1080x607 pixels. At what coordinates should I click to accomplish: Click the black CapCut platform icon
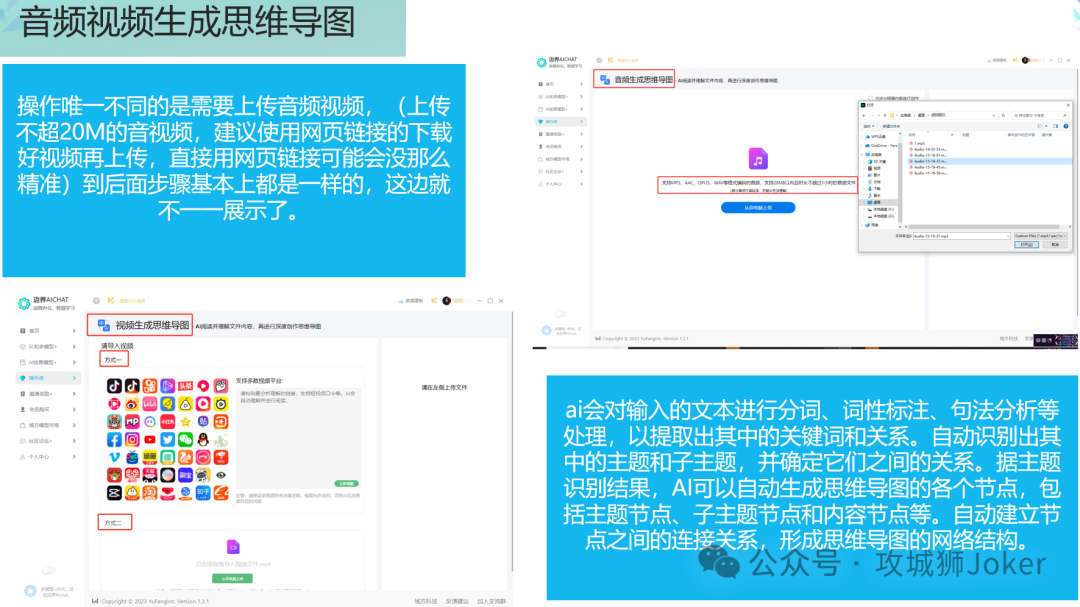tap(114, 493)
